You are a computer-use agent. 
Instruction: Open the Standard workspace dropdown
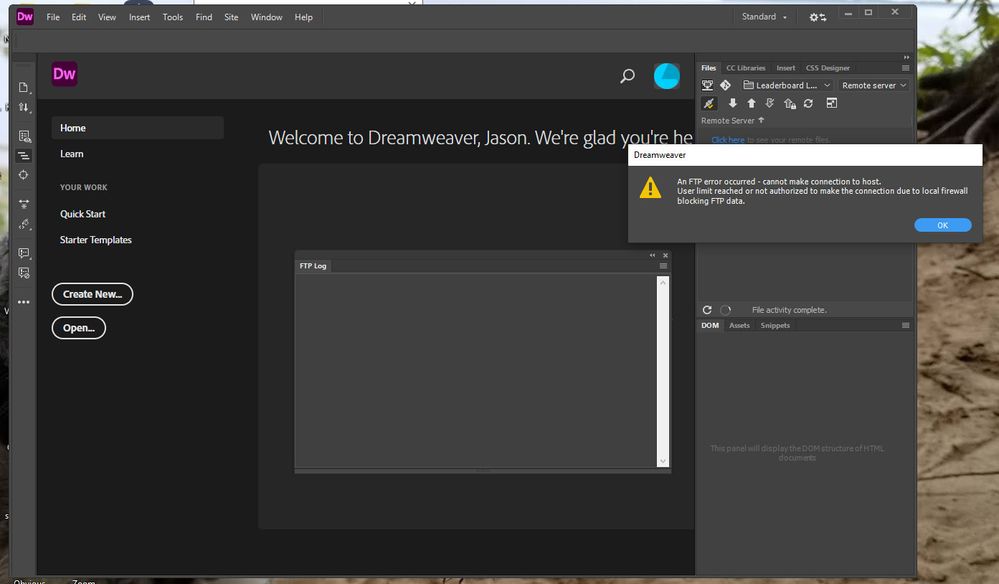[764, 17]
